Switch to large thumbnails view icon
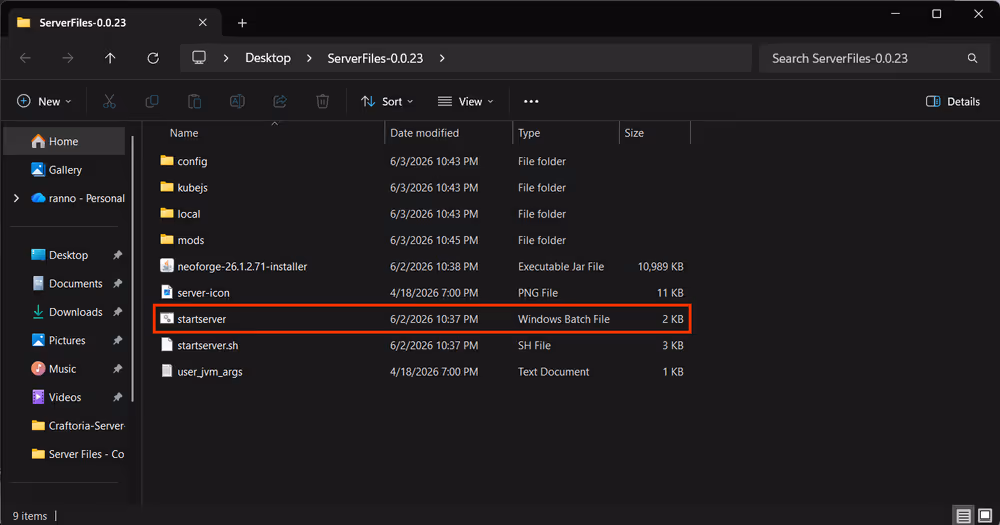This screenshot has height=525, width=1000. (x=985, y=515)
